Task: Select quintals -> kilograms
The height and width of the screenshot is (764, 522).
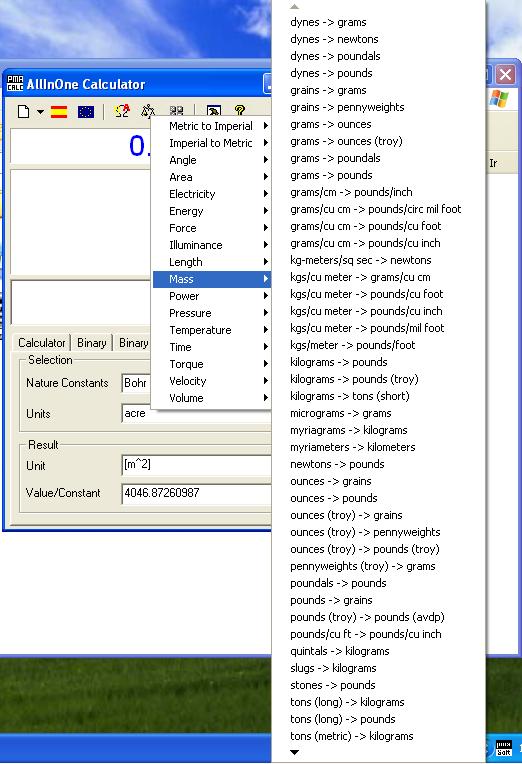Action: pos(378,651)
